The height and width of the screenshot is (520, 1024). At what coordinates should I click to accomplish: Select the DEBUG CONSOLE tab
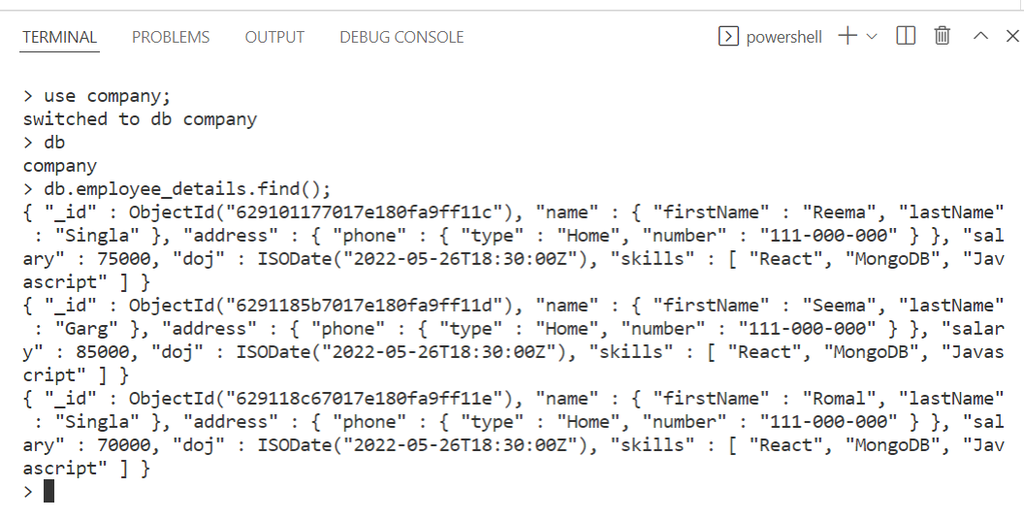[x=401, y=37]
